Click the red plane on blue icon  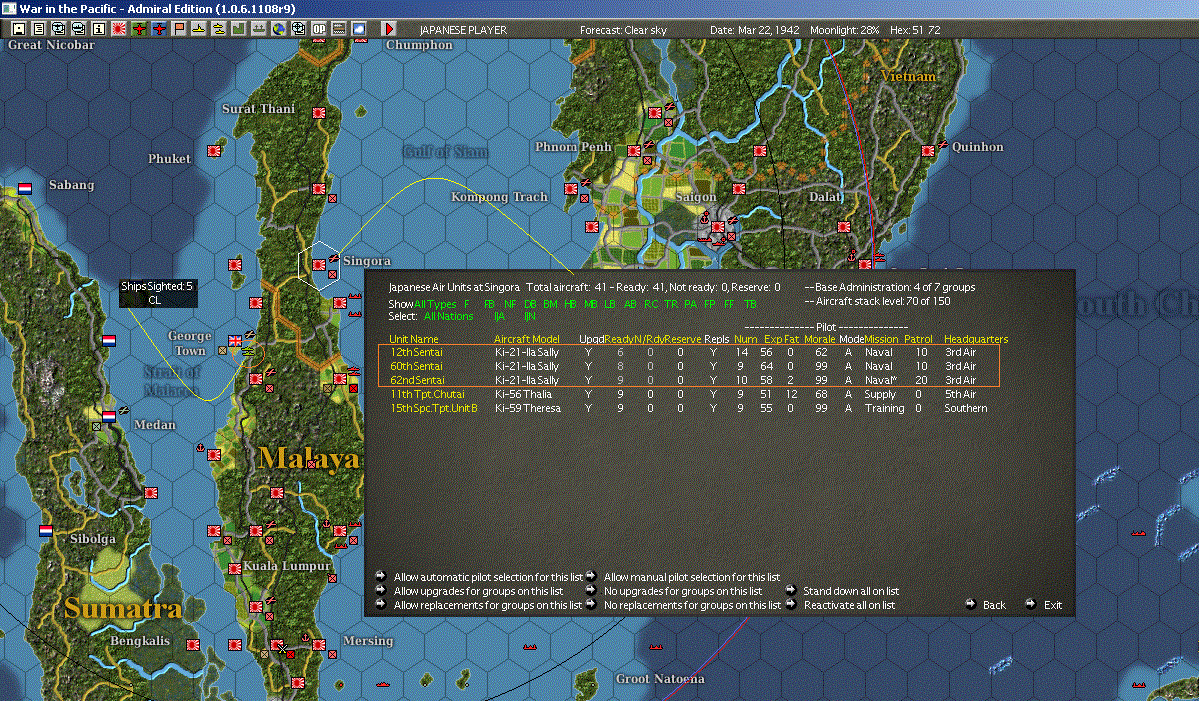coord(159,29)
